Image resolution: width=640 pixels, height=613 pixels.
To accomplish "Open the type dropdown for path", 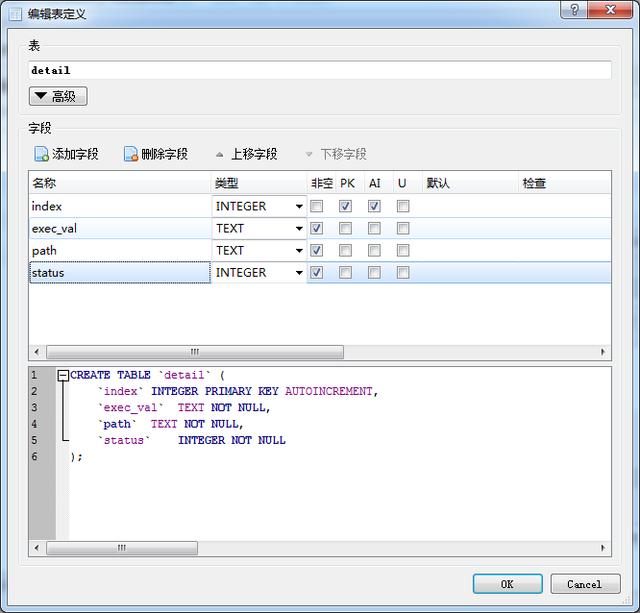I will pyautogui.click(x=299, y=251).
